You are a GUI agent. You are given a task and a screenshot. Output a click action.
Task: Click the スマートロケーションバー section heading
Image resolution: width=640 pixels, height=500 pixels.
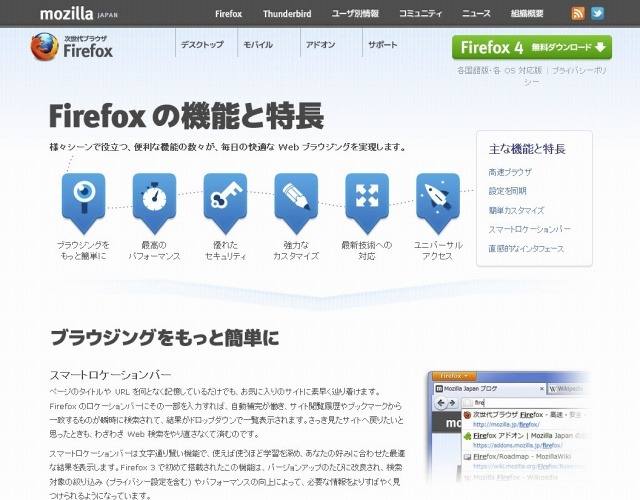coord(110,375)
